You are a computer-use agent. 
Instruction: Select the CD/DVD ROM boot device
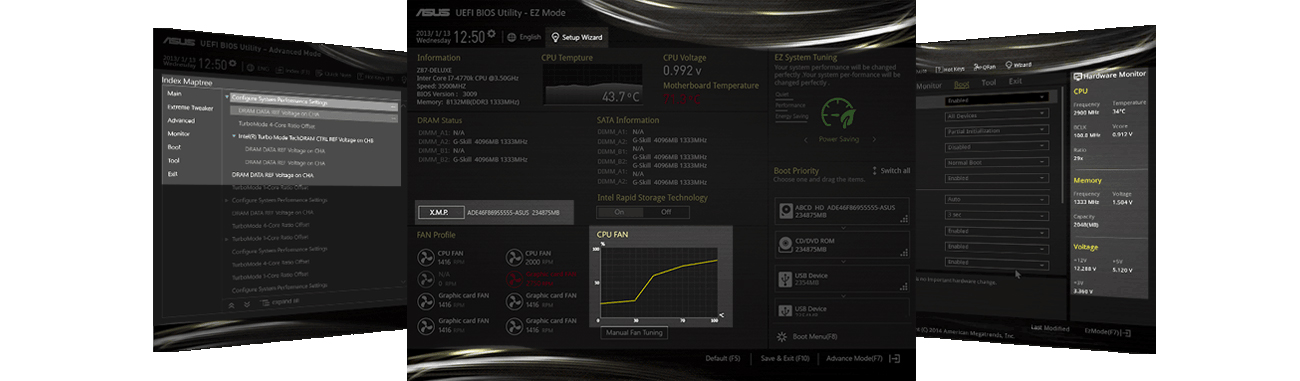pos(842,244)
